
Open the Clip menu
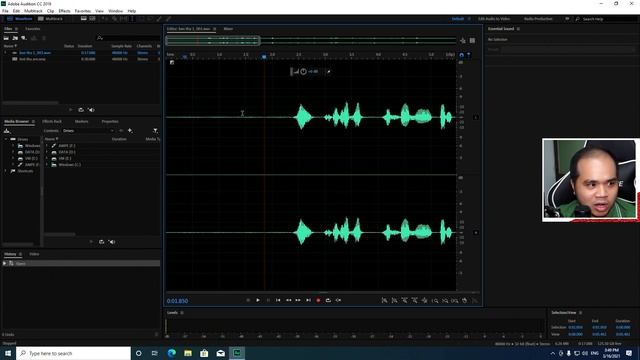click(x=51, y=11)
